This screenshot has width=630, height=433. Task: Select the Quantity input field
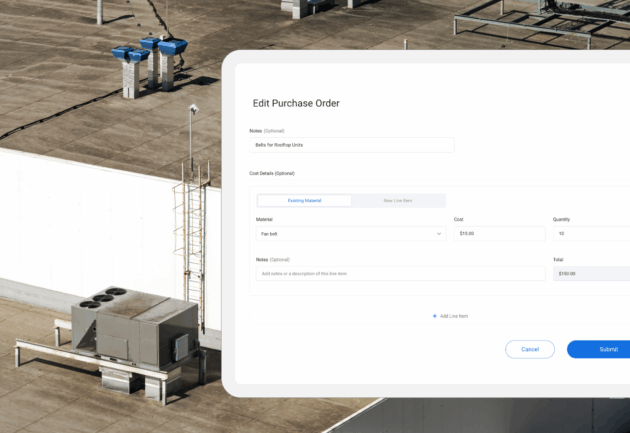[x=590, y=234]
